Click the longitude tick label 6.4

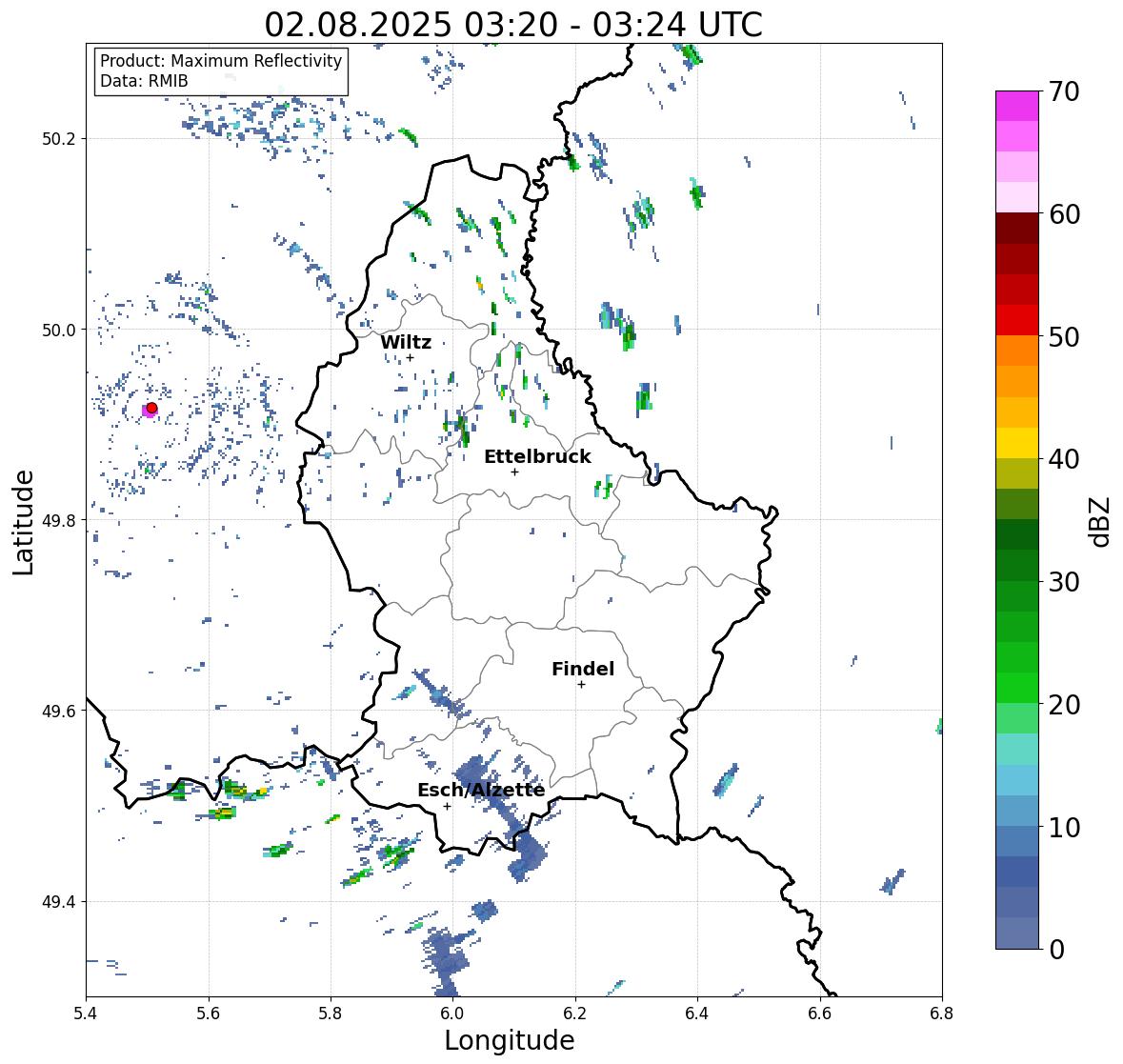click(x=697, y=1014)
